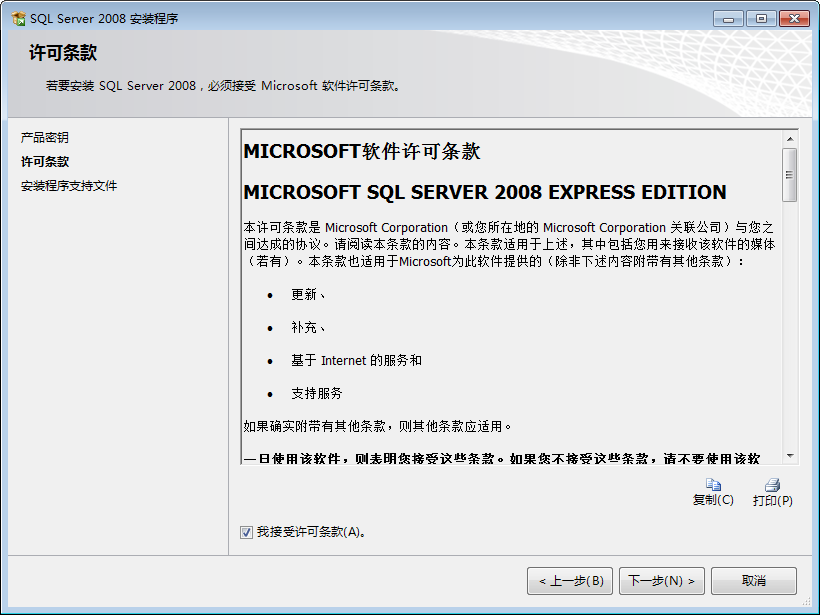Select 产品密钥 step in the sidebar

(44, 138)
